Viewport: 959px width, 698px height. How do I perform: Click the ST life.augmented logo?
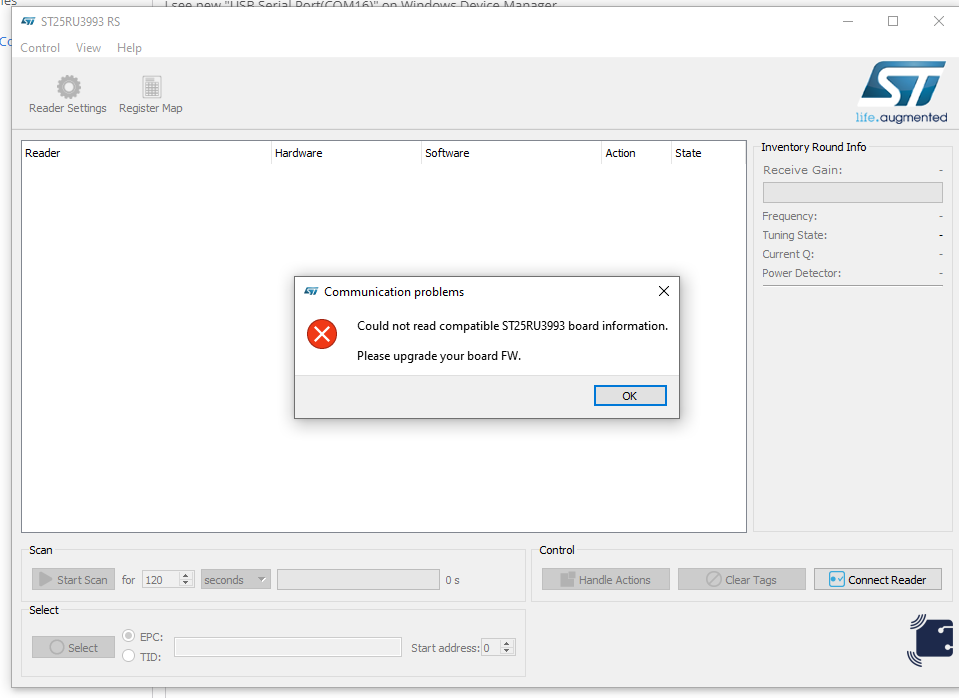[902, 92]
